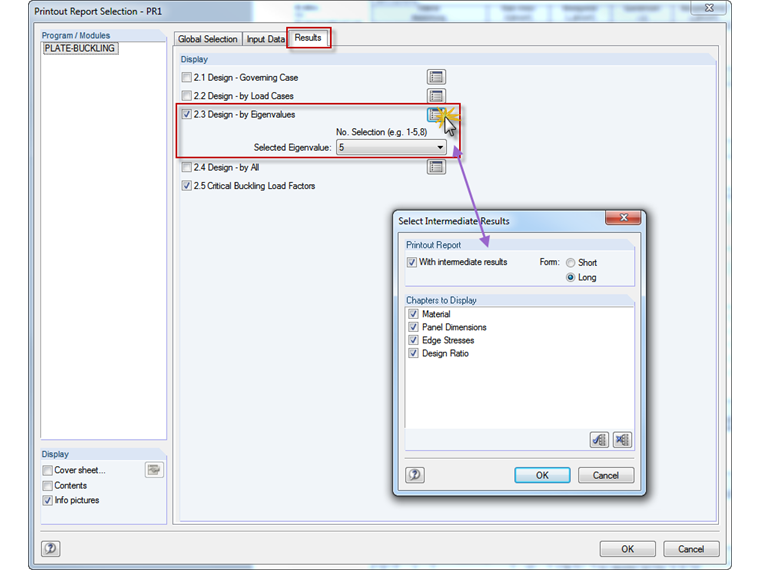The image size is (760, 570).
Task: Uncheck the Edge Stresses chapter
Action: 413,340
